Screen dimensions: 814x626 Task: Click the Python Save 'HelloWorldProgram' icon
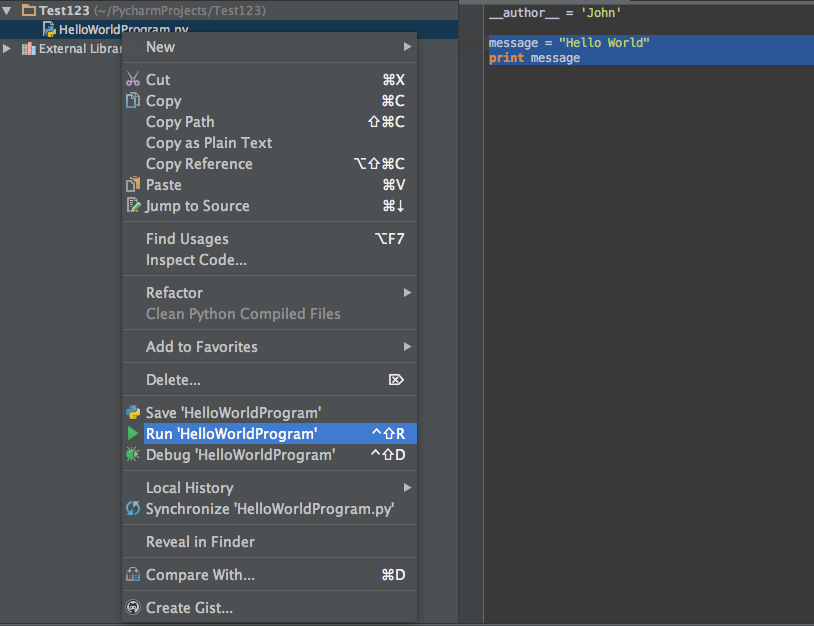click(133, 412)
